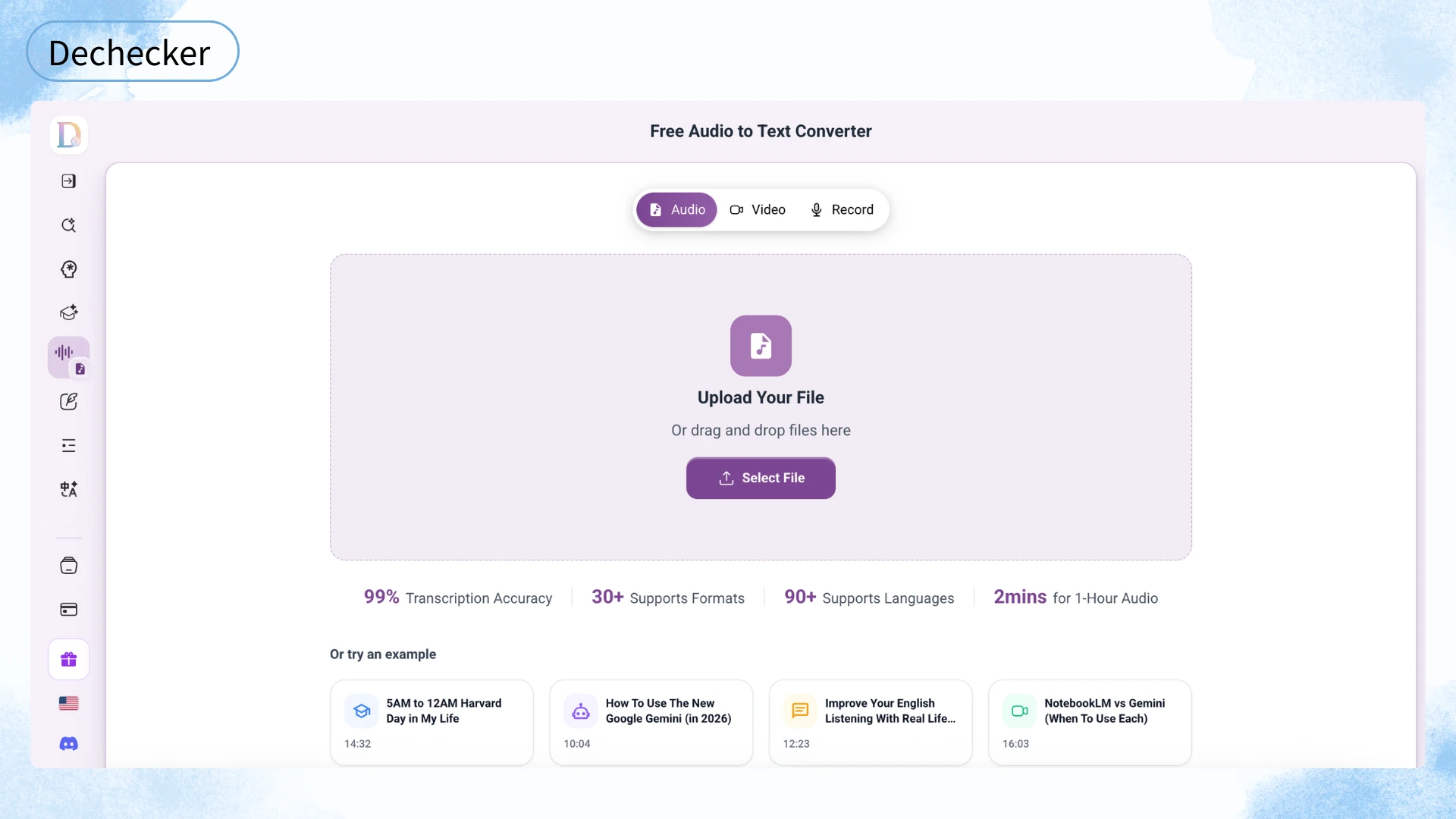Image resolution: width=1456 pixels, height=819 pixels.
Task: Click the purple gift rewards icon
Action: (x=69, y=659)
